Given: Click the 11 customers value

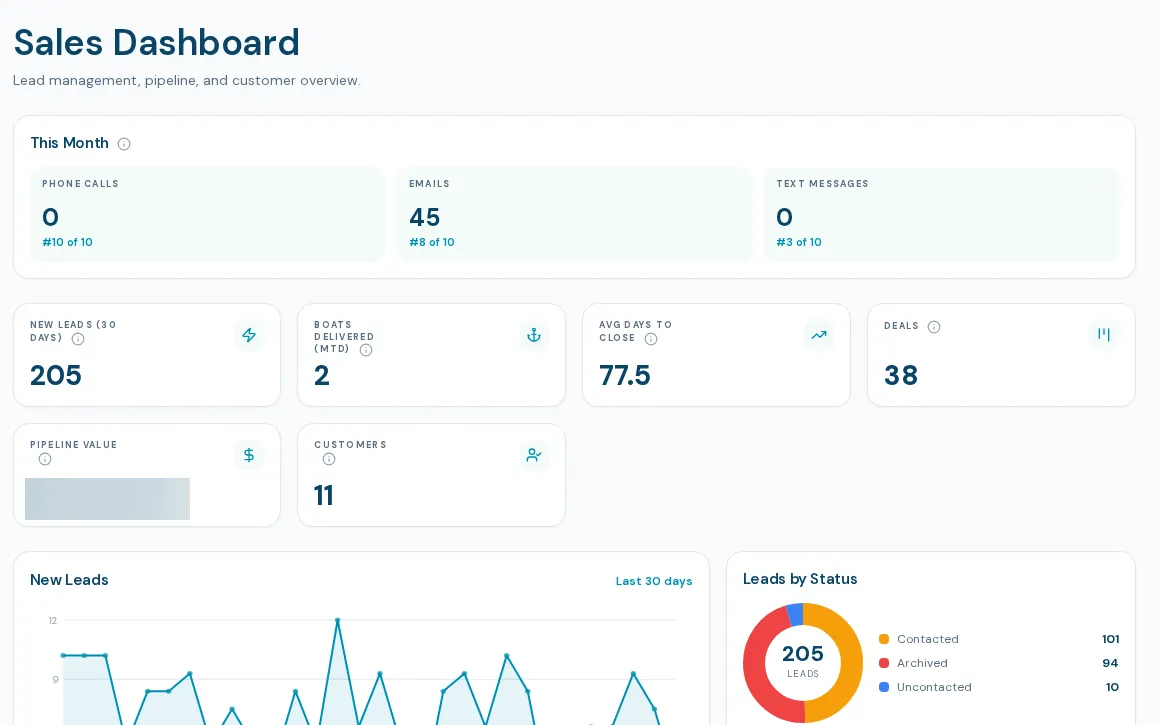Looking at the screenshot, I should 324,496.
